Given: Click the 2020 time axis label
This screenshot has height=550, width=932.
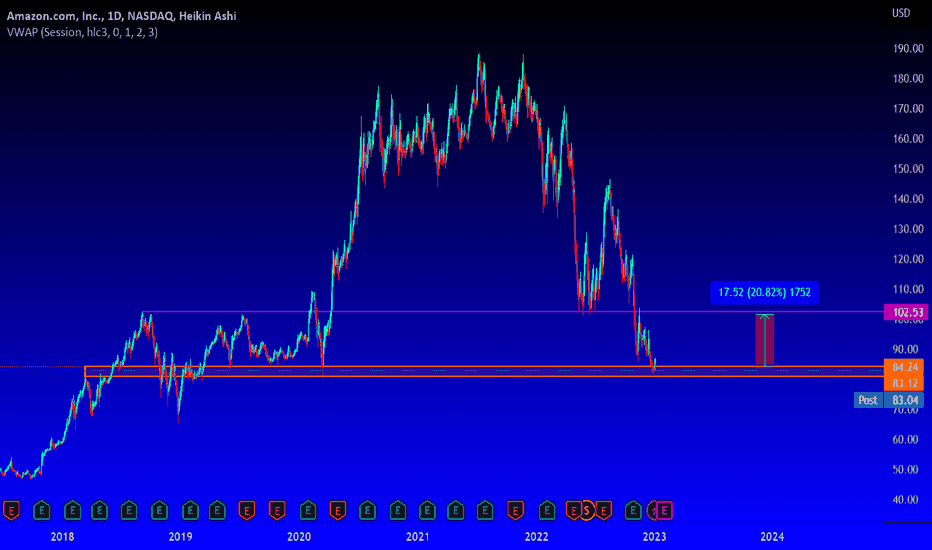Looking at the screenshot, I should 299,537.
